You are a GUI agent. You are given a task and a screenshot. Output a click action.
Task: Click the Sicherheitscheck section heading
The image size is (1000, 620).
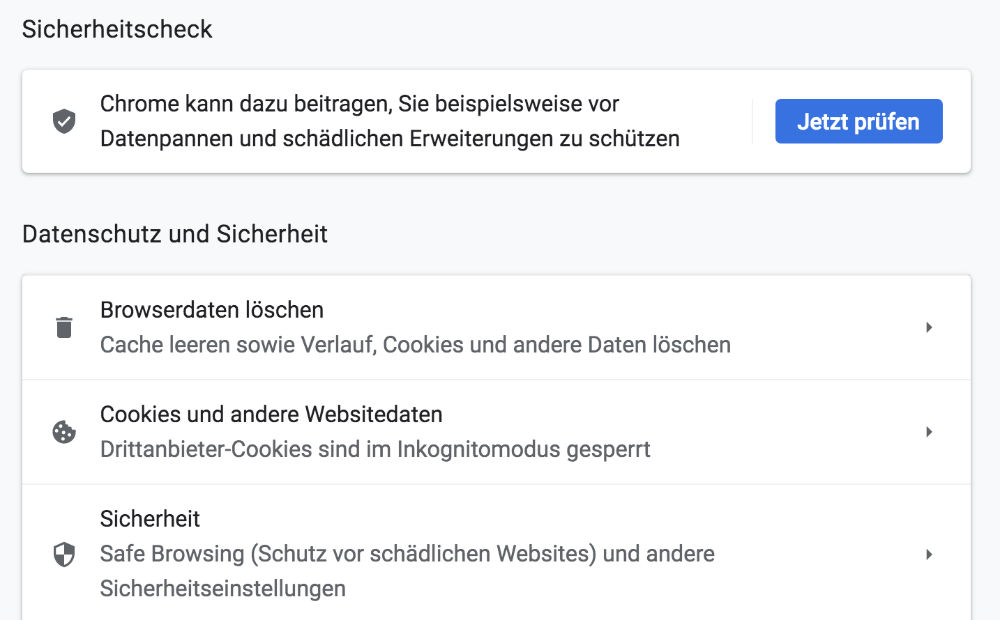pos(117,29)
